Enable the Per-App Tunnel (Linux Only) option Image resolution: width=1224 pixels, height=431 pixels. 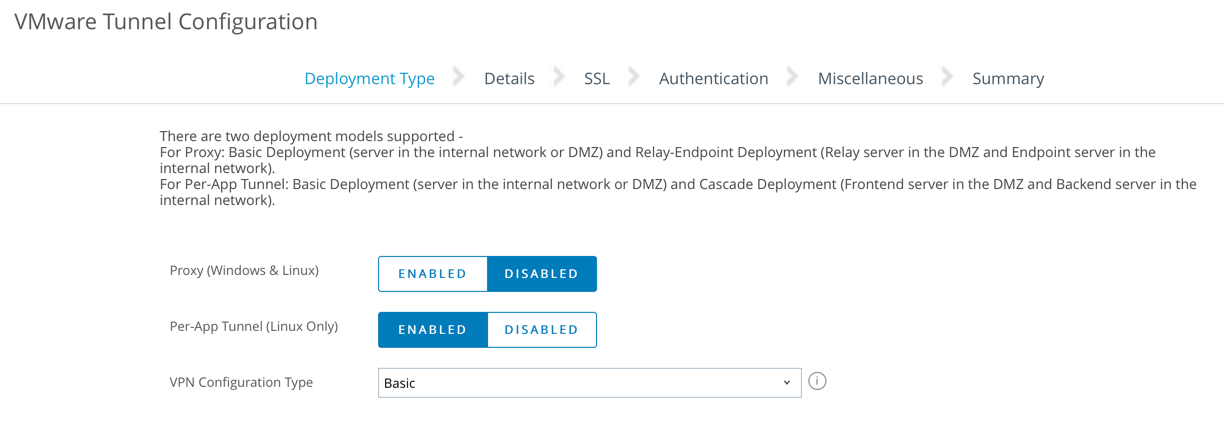[x=433, y=330]
